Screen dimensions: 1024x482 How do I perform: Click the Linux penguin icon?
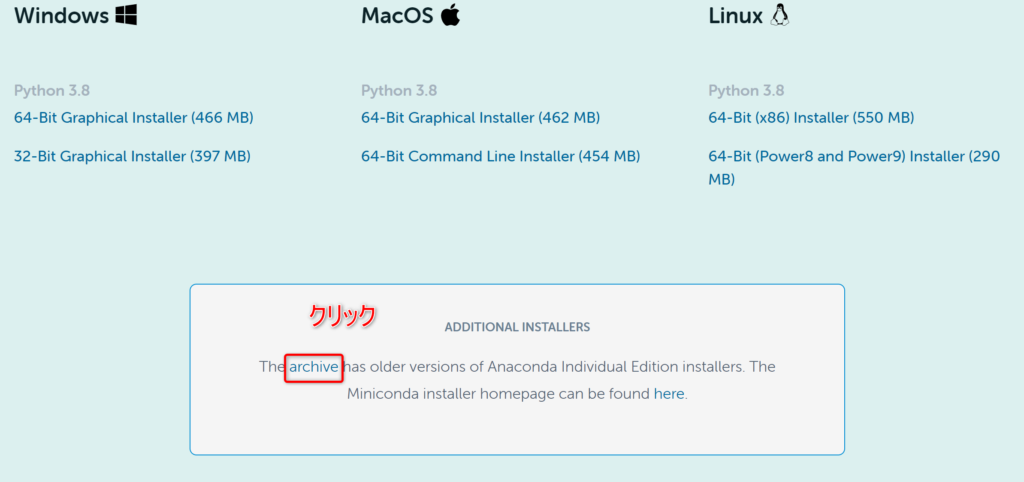point(780,14)
